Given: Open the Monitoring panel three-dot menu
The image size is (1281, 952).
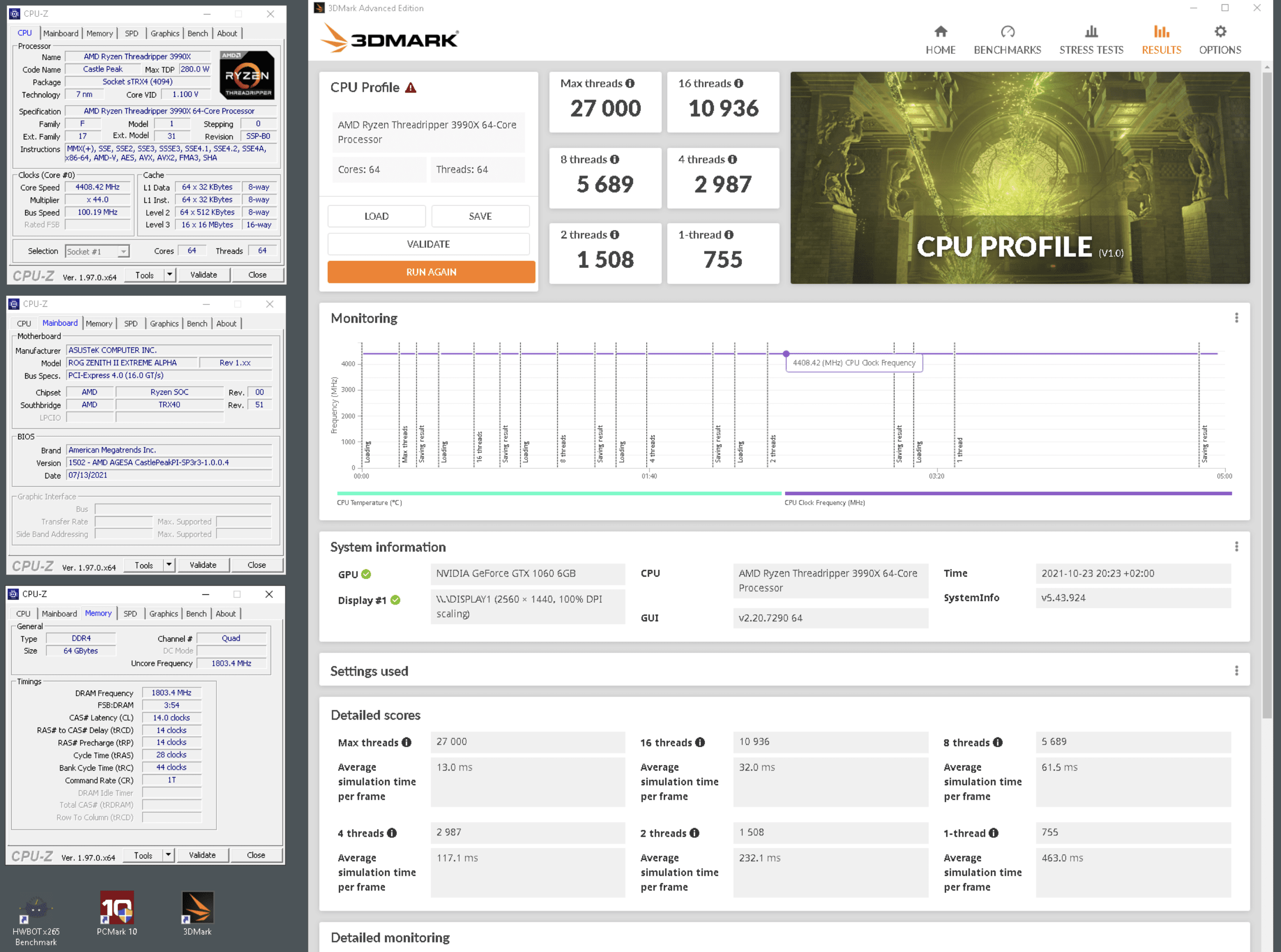Looking at the screenshot, I should [x=1236, y=318].
